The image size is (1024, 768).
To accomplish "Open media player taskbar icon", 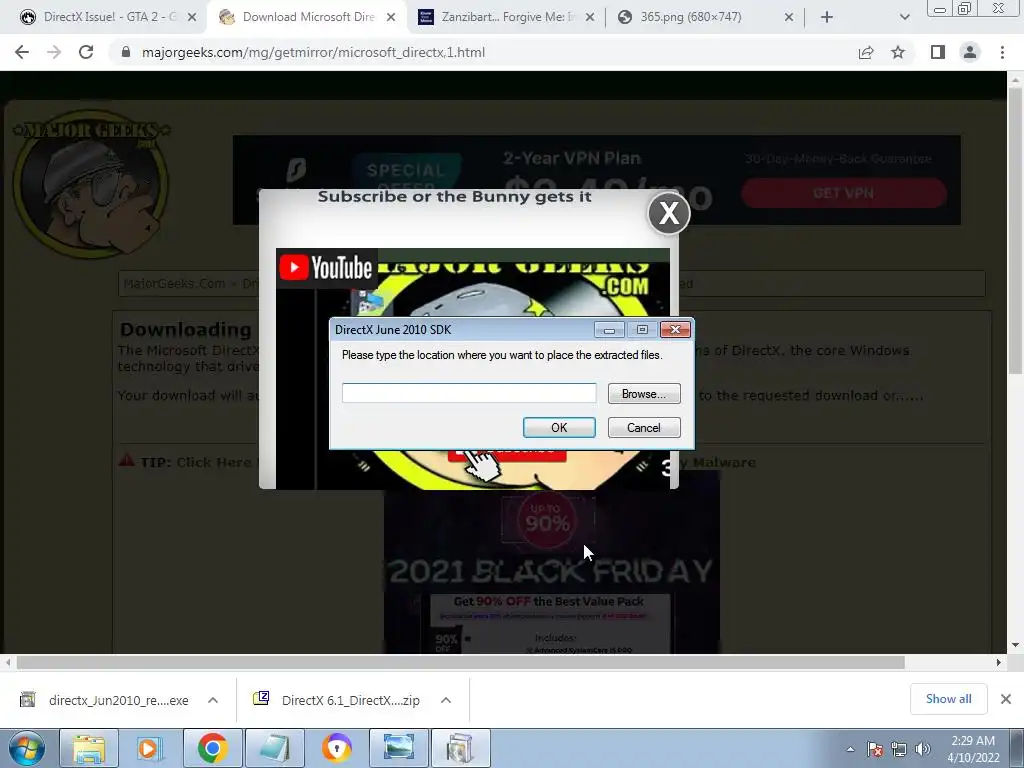I will [150, 748].
